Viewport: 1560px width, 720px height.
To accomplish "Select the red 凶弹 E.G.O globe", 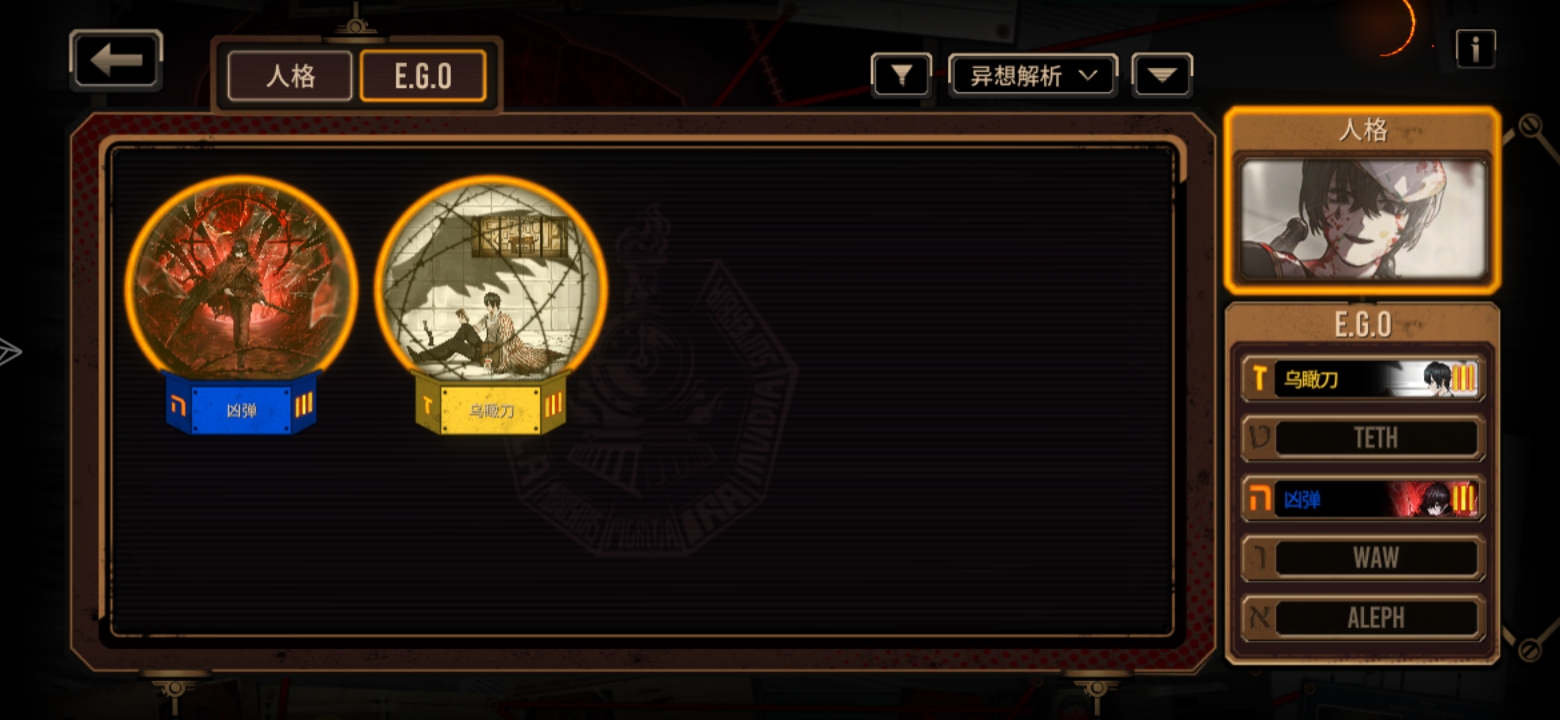I will pos(241,279).
